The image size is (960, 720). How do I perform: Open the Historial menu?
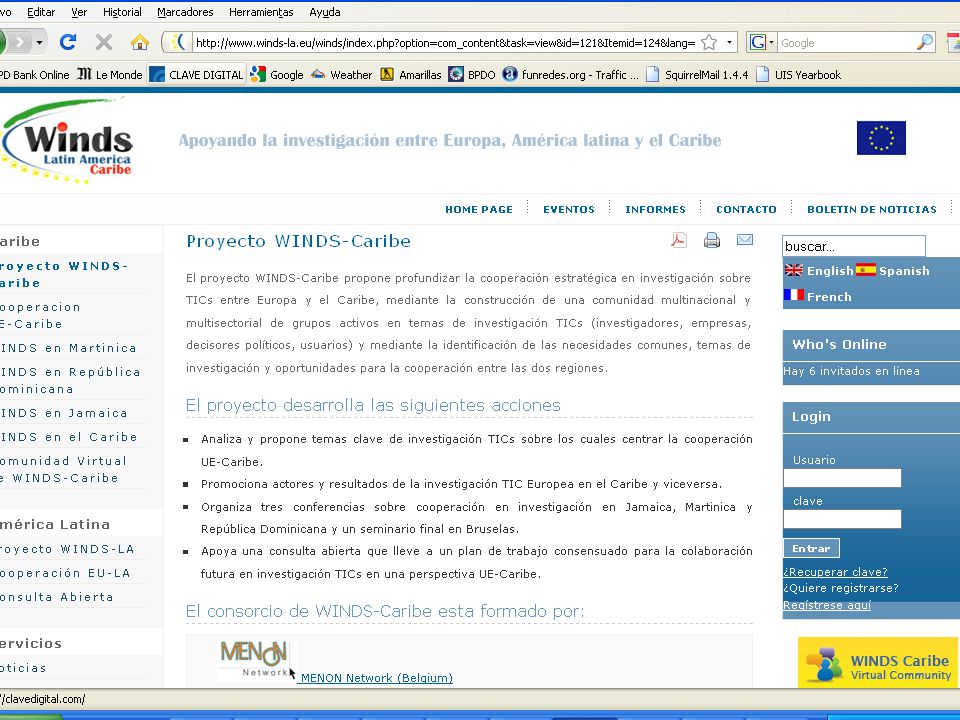pyautogui.click(x=122, y=12)
